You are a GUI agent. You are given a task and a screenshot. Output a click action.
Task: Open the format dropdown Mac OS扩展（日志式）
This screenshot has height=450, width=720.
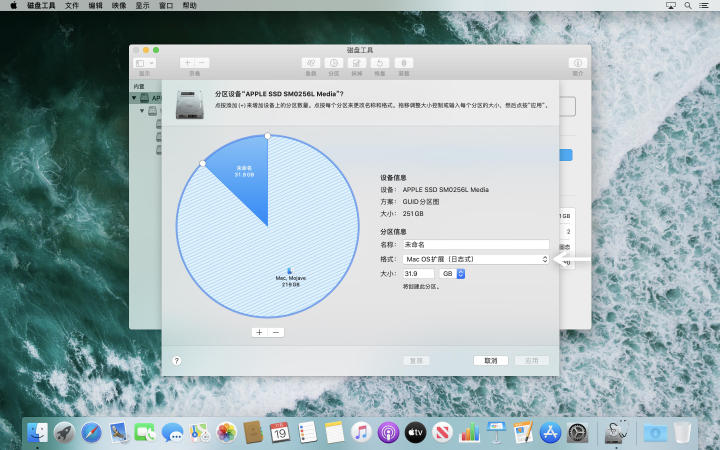click(476, 259)
